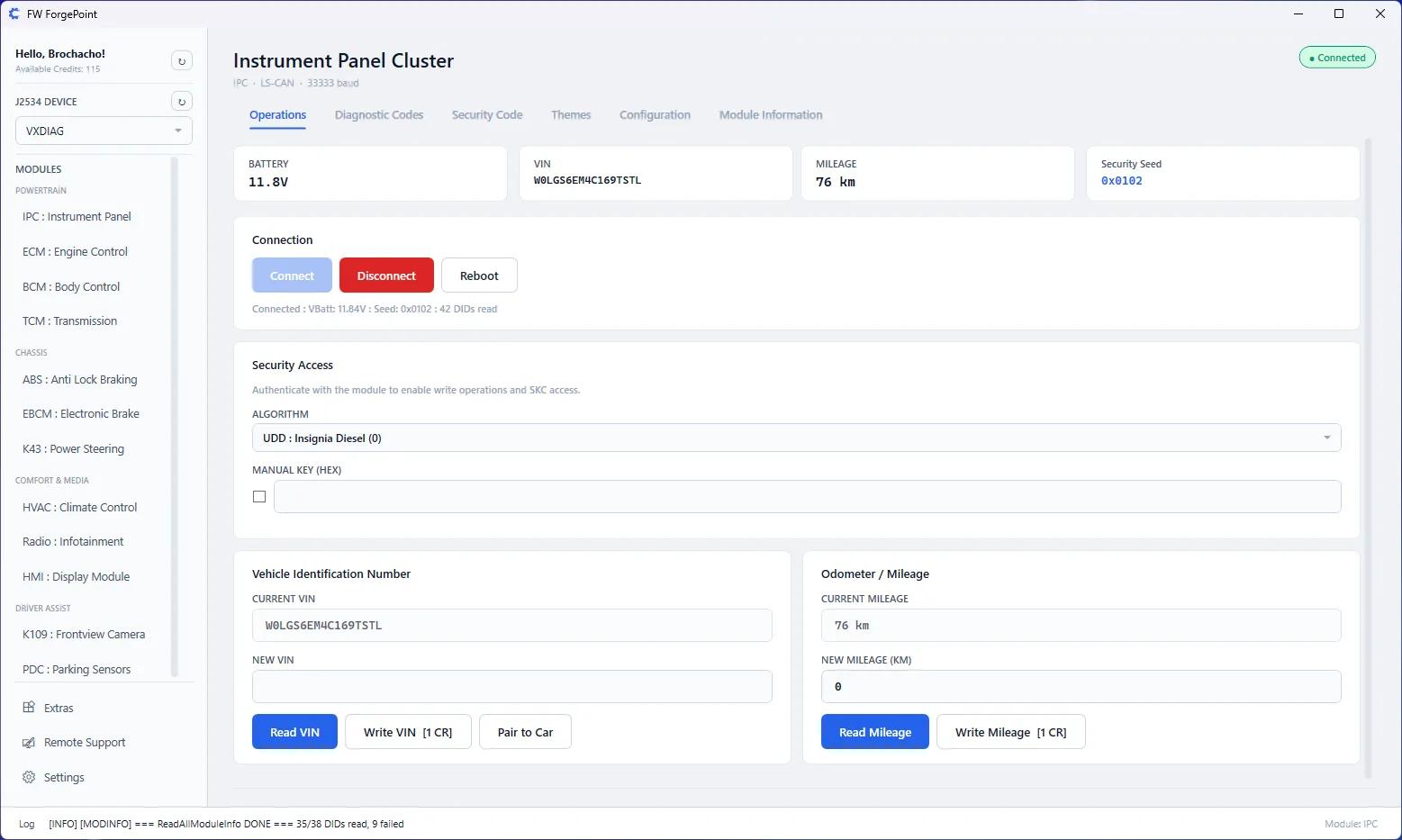
Task: Click 'Module: IPC' status bar text
Action: point(1351,824)
